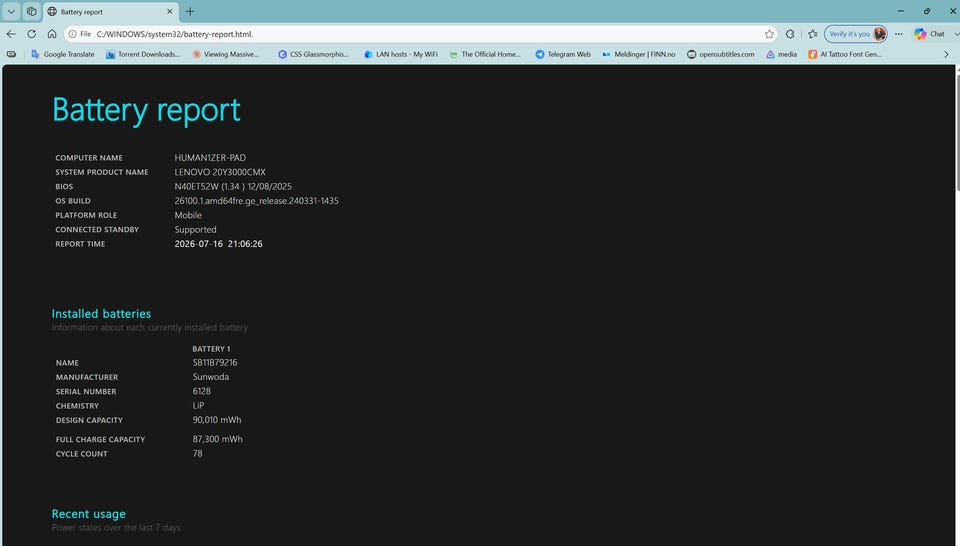The image size is (960, 546).
Task: Open LAN hosts - My WiFi bookmark
Action: (400, 54)
